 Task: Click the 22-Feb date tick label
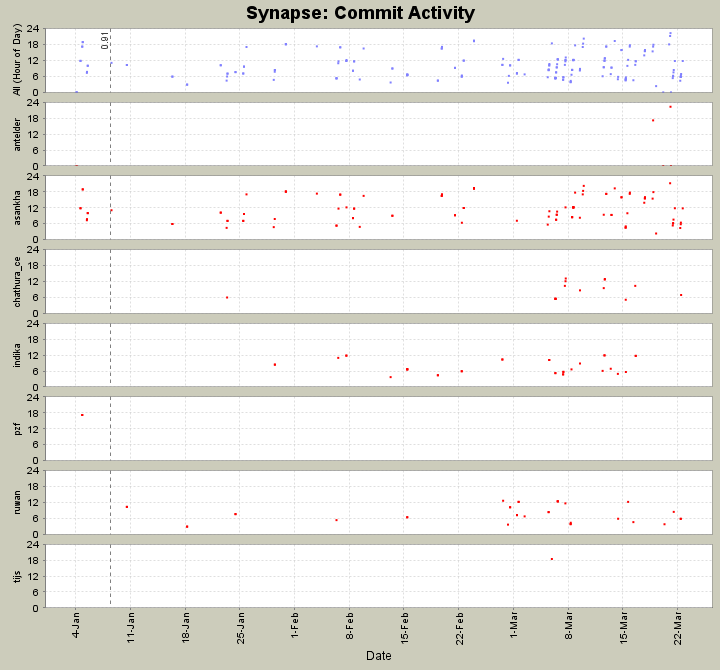click(x=459, y=628)
